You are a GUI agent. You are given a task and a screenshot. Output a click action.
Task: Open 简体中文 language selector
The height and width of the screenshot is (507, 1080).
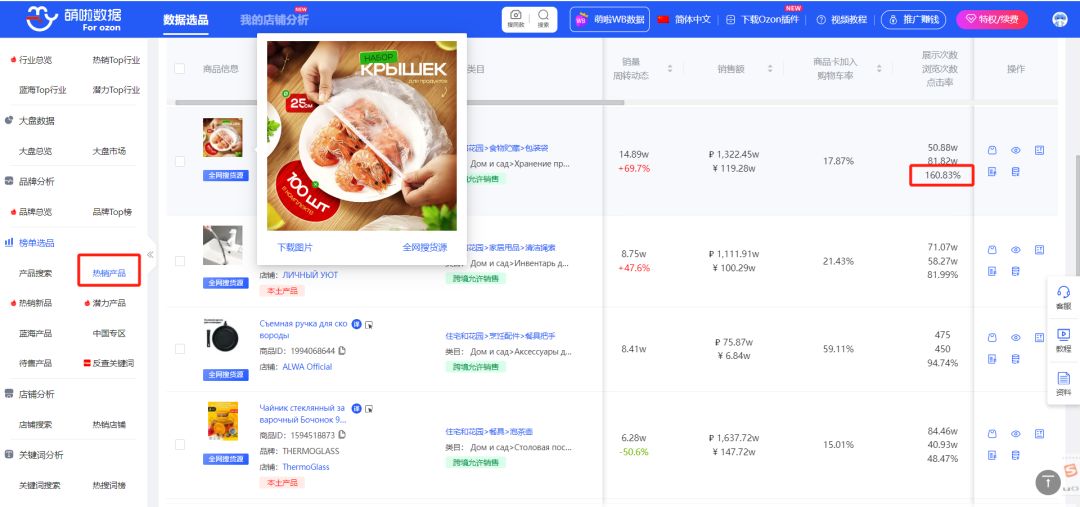pyautogui.click(x=684, y=19)
